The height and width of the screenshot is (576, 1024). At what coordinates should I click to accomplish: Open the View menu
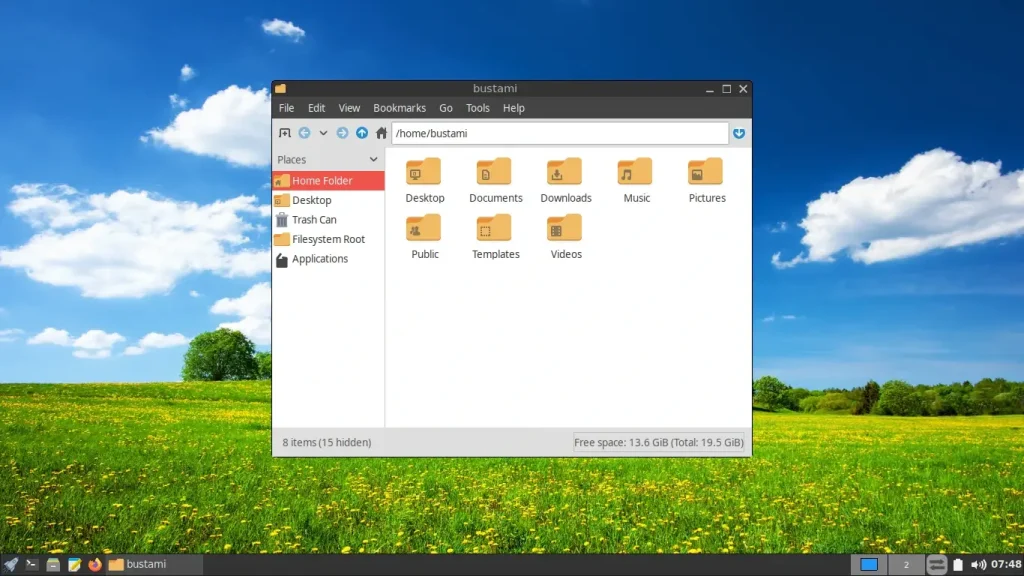[349, 108]
